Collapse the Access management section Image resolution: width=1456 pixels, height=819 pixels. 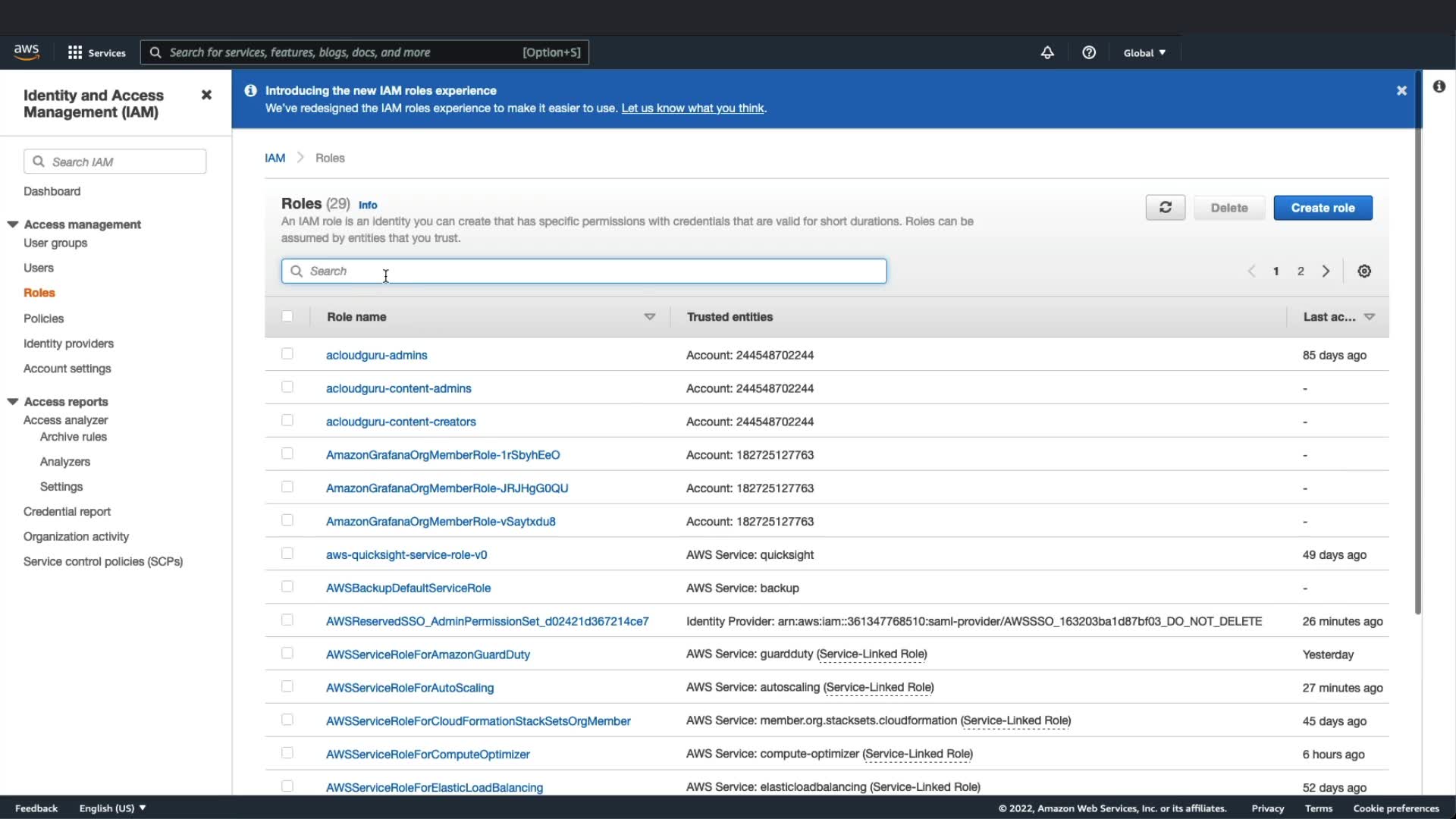[x=13, y=224]
